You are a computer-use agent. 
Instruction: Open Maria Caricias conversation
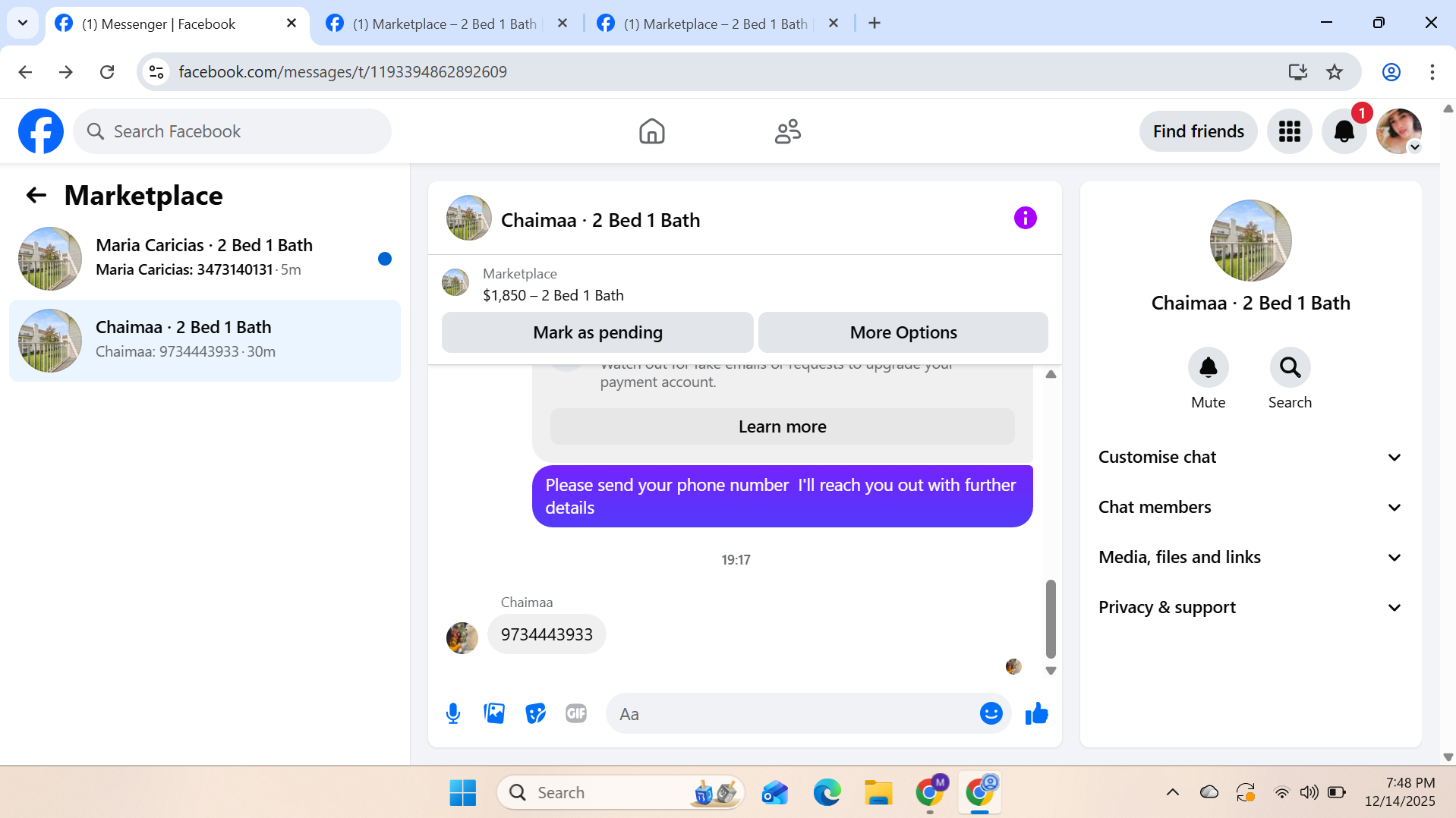pyautogui.click(x=205, y=258)
